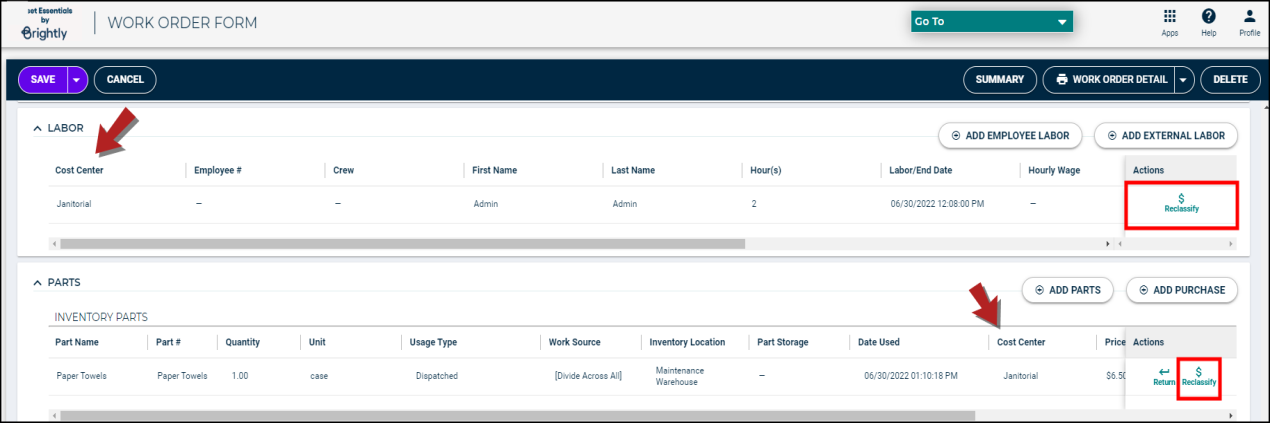Viewport: 1270px width, 423px height.
Task: Click date used 06/30/2022 01:10:18 PM
Action: (911, 377)
